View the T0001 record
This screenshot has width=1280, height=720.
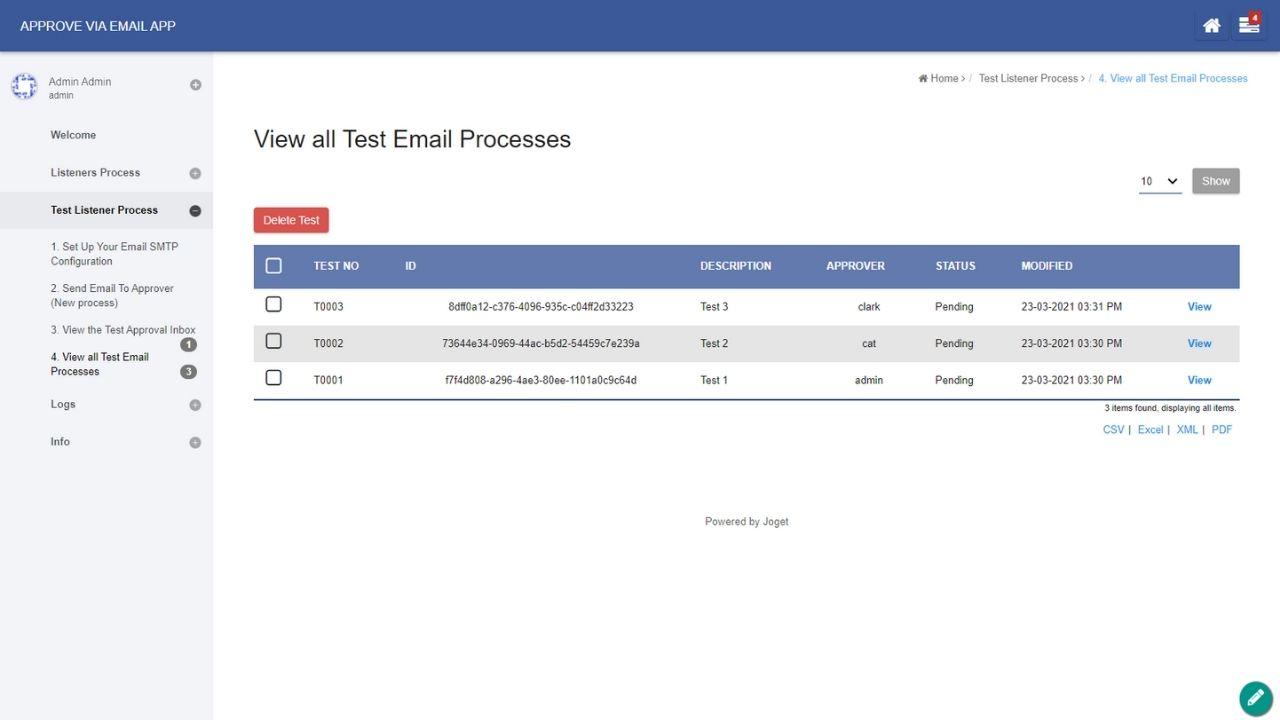(x=1199, y=380)
